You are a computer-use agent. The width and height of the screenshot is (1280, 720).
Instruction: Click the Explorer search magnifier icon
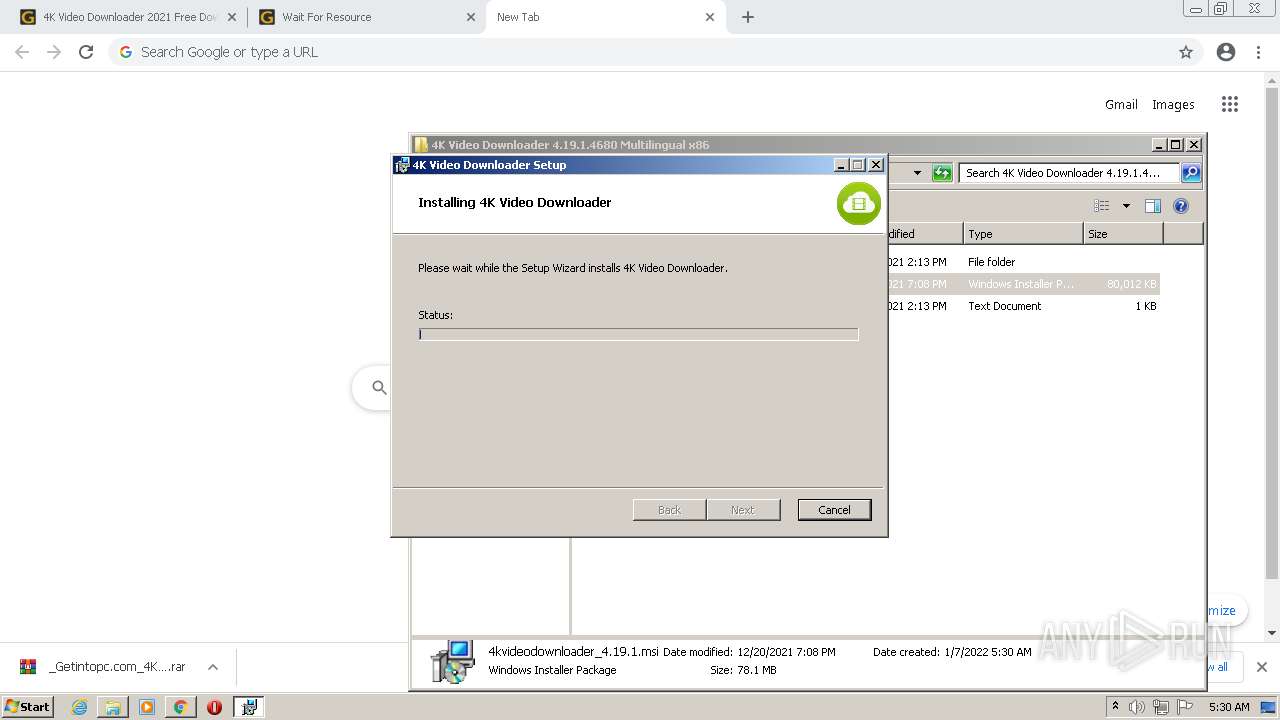click(x=1191, y=173)
